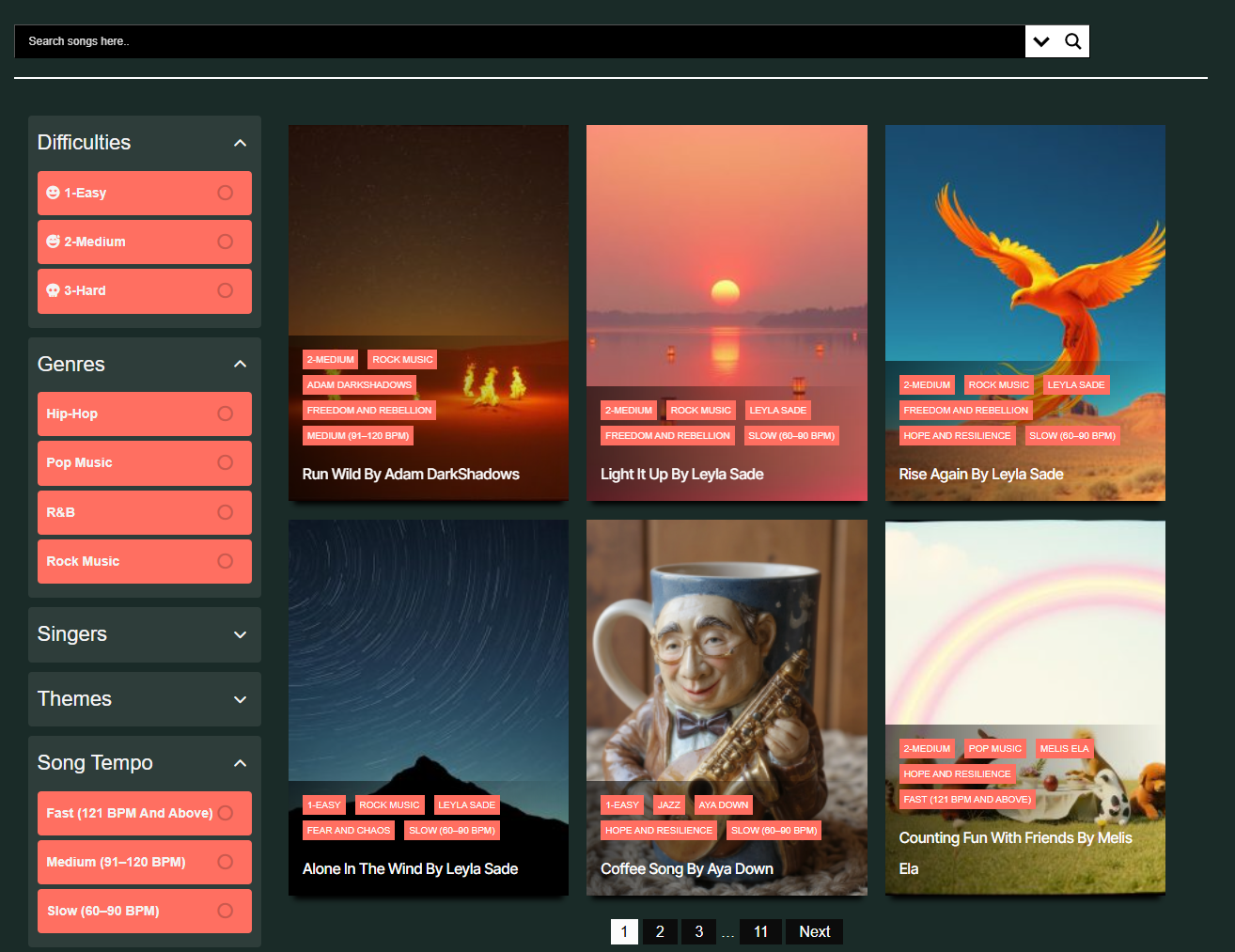The image size is (1235, 952).
Task: Enable the Slow (60–90 BPM) tempo filter
Action: tap(225, 911)
